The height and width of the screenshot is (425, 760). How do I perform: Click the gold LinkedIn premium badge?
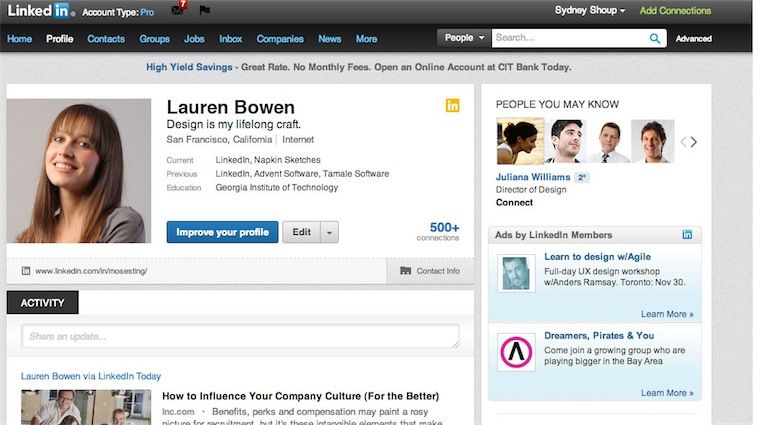click(x=452, y=105)
